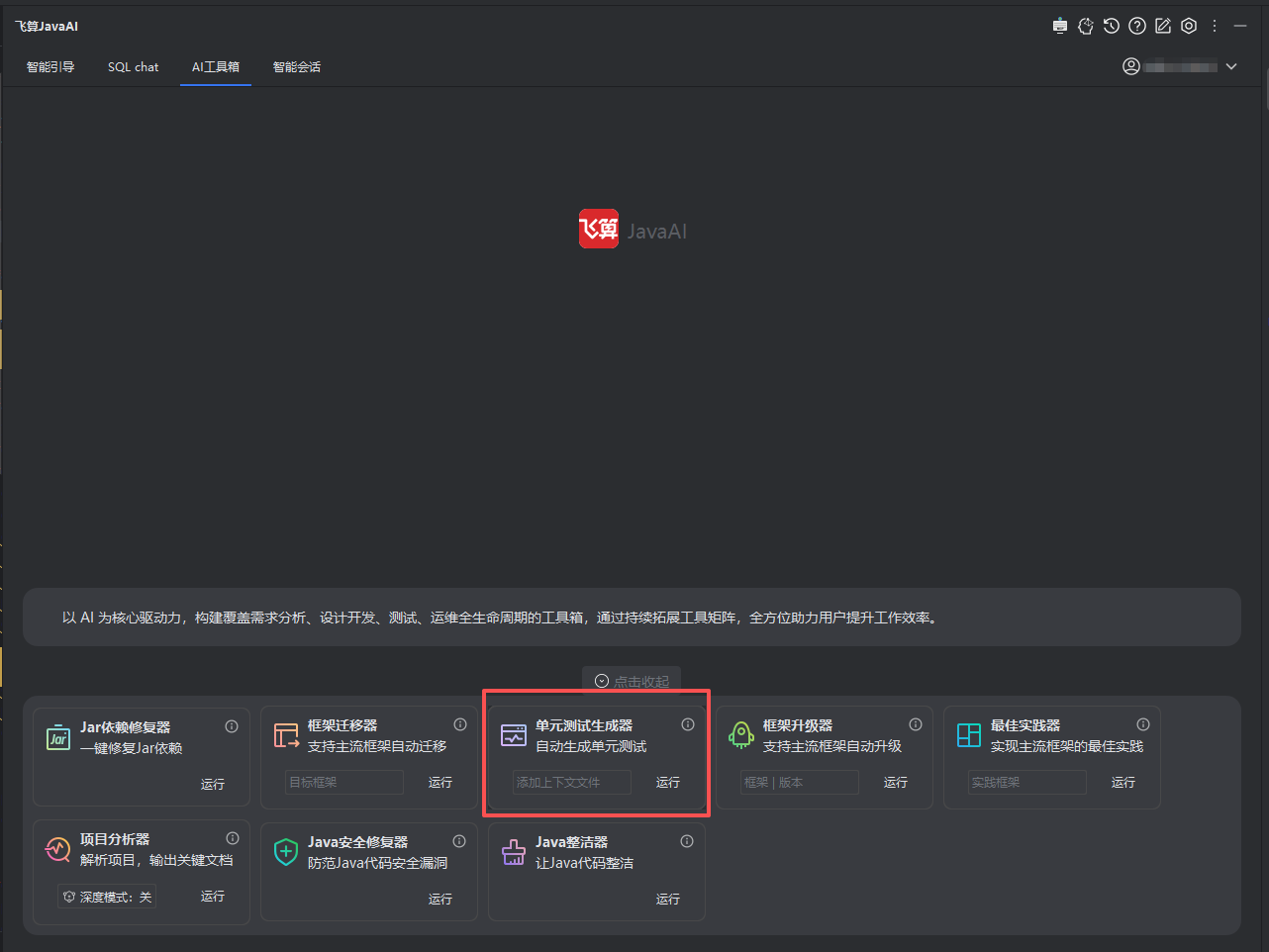1269x952 pixels.
Task: Click the Jar依赖修复器 jar icon
Action: [x=58, y=737]
